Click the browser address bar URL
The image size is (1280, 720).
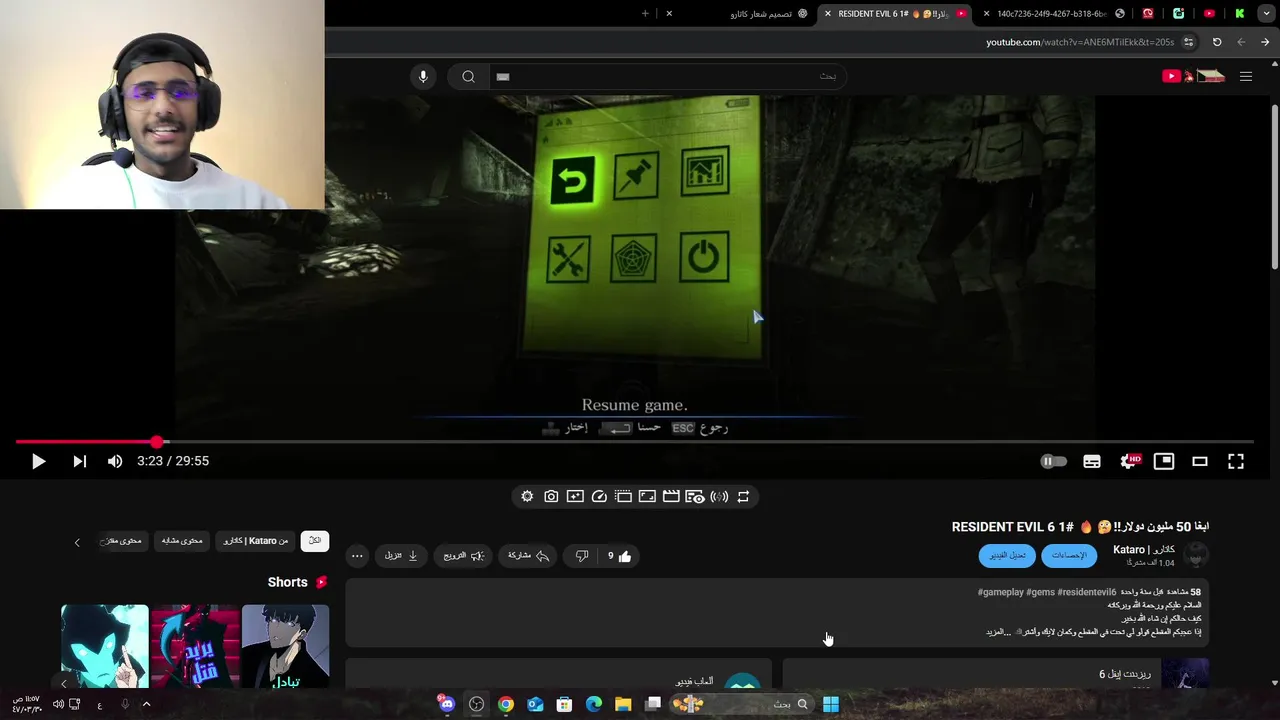[x=1079, y=42]
